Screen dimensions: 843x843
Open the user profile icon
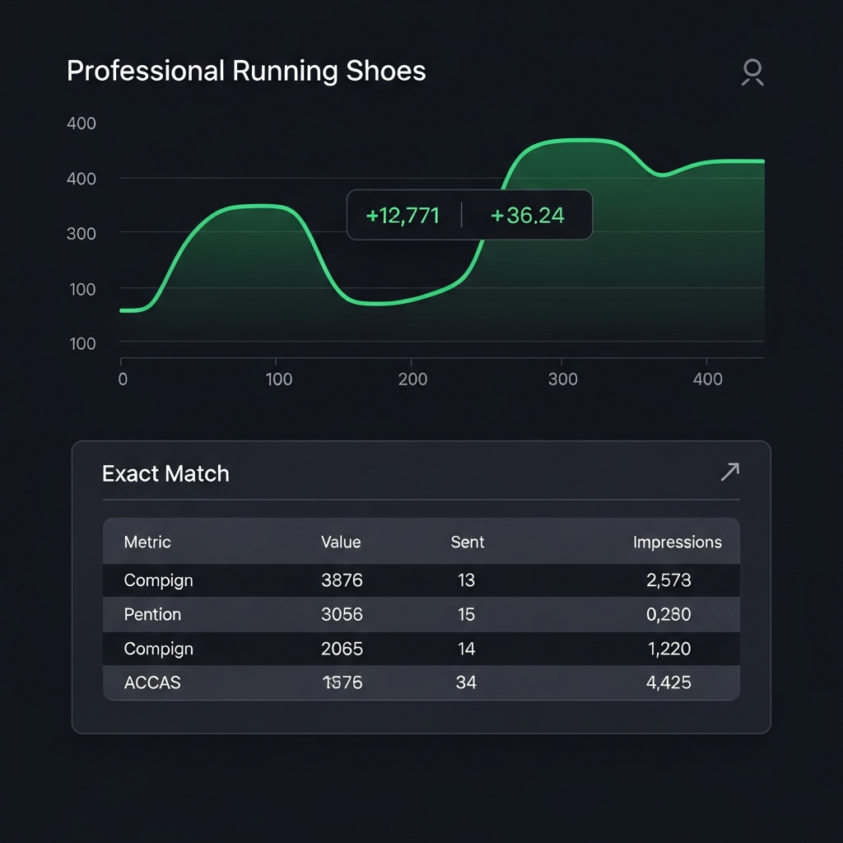752,72
